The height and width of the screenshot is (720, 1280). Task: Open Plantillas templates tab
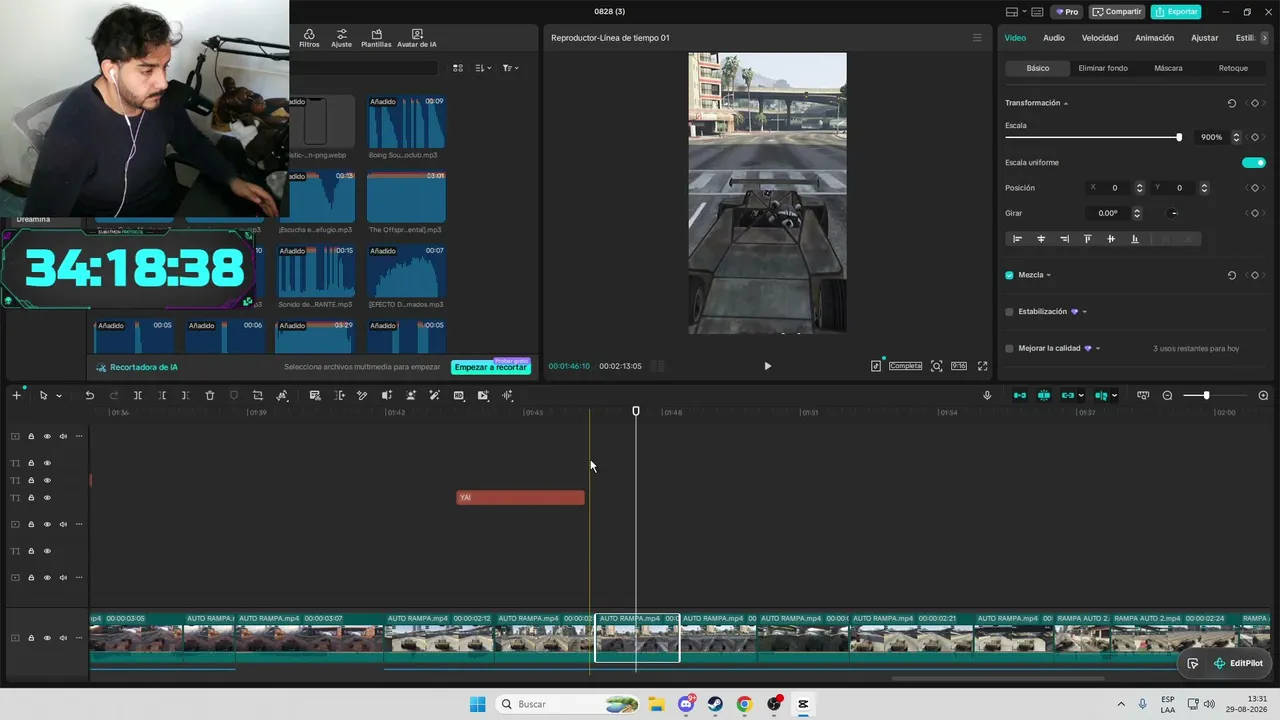[376, 38]
